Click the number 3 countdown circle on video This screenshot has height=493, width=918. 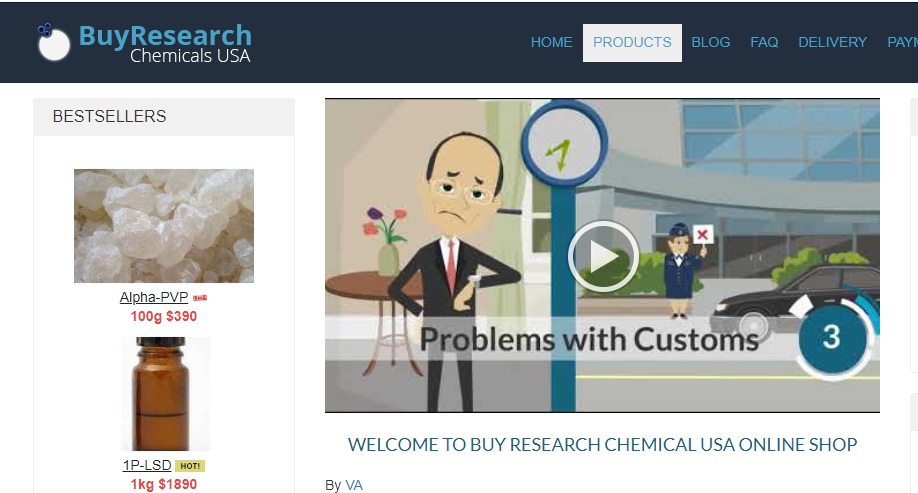click(832, 337)
